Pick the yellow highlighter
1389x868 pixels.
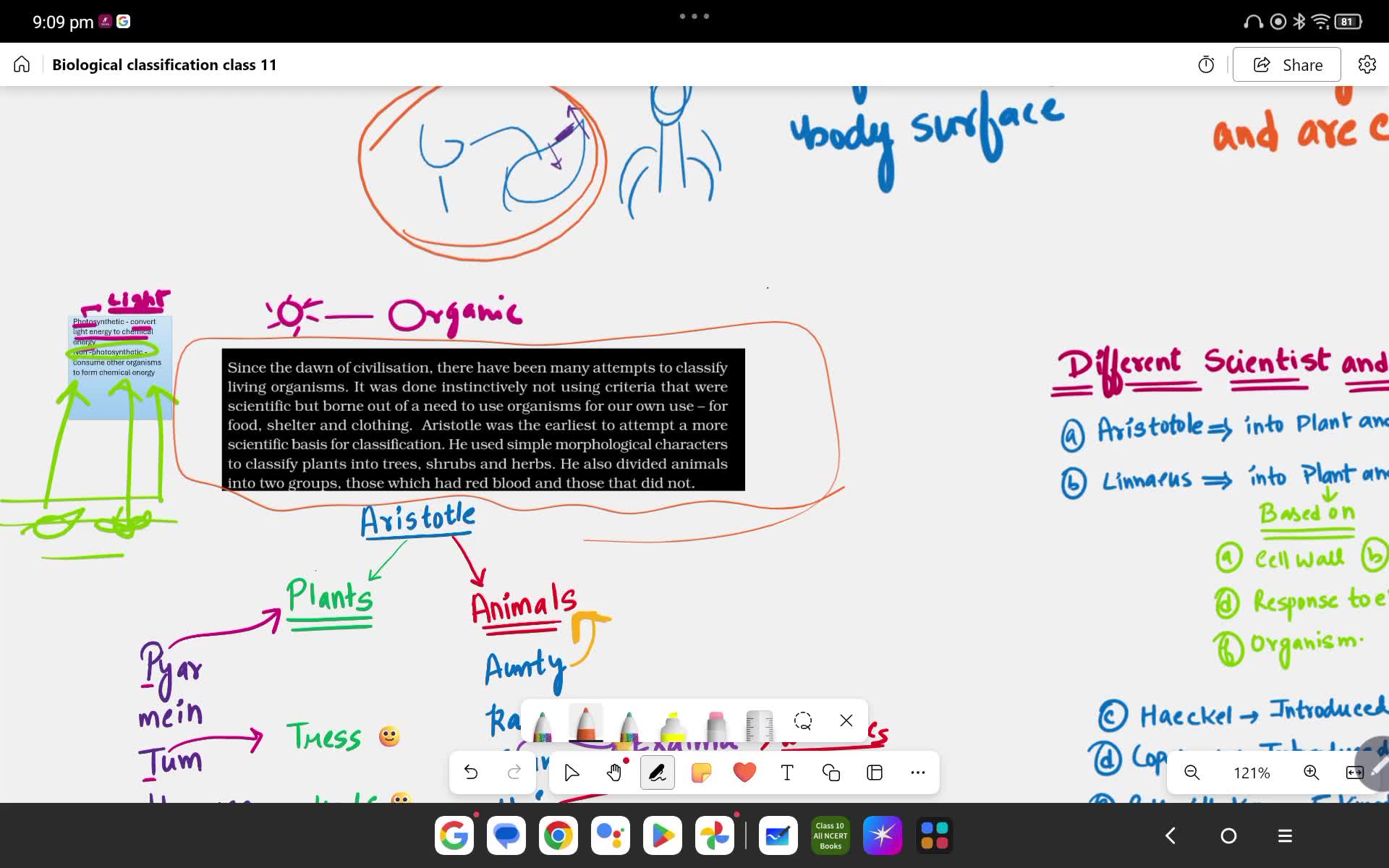[673, 726]
